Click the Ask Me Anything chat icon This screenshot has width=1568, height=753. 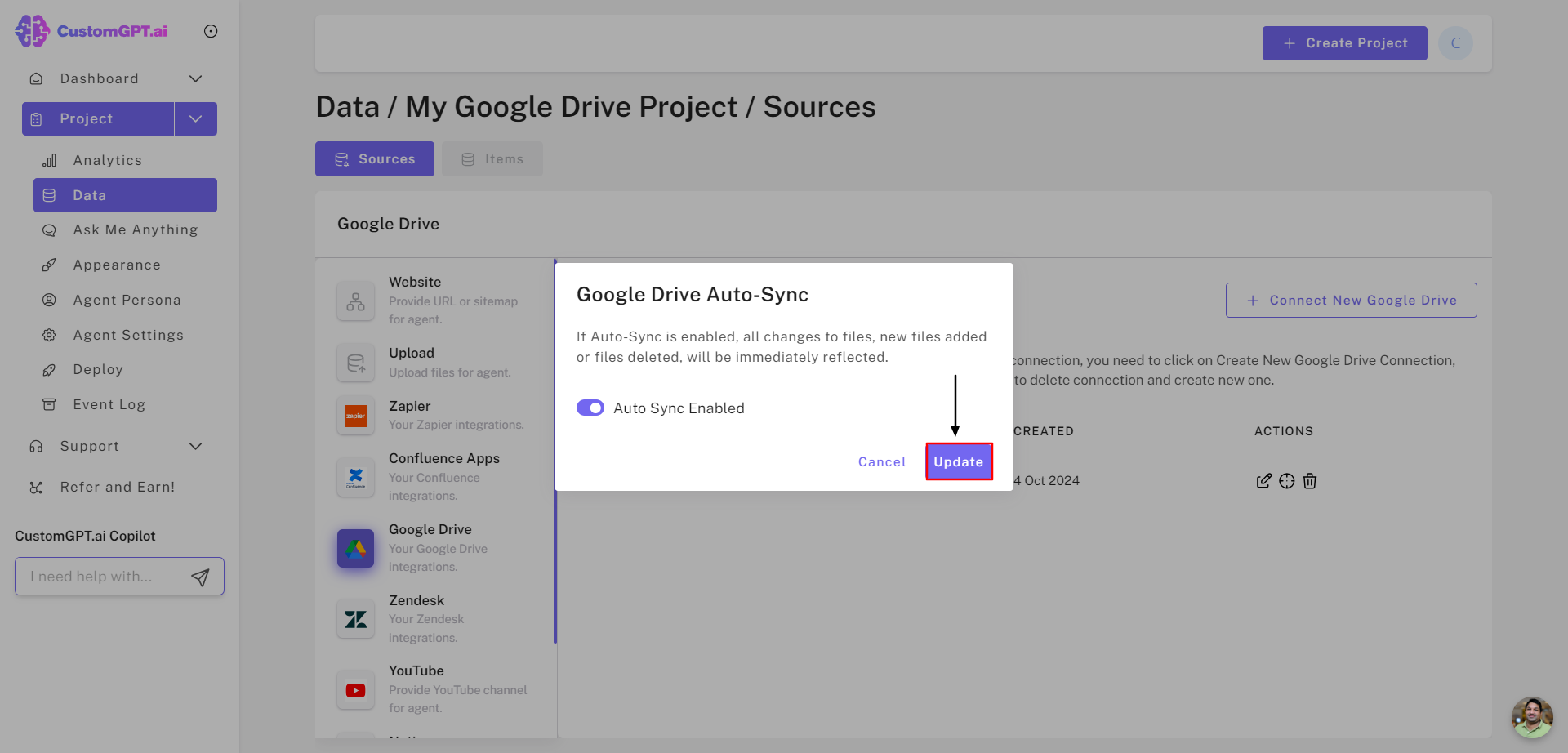point(49,230)
